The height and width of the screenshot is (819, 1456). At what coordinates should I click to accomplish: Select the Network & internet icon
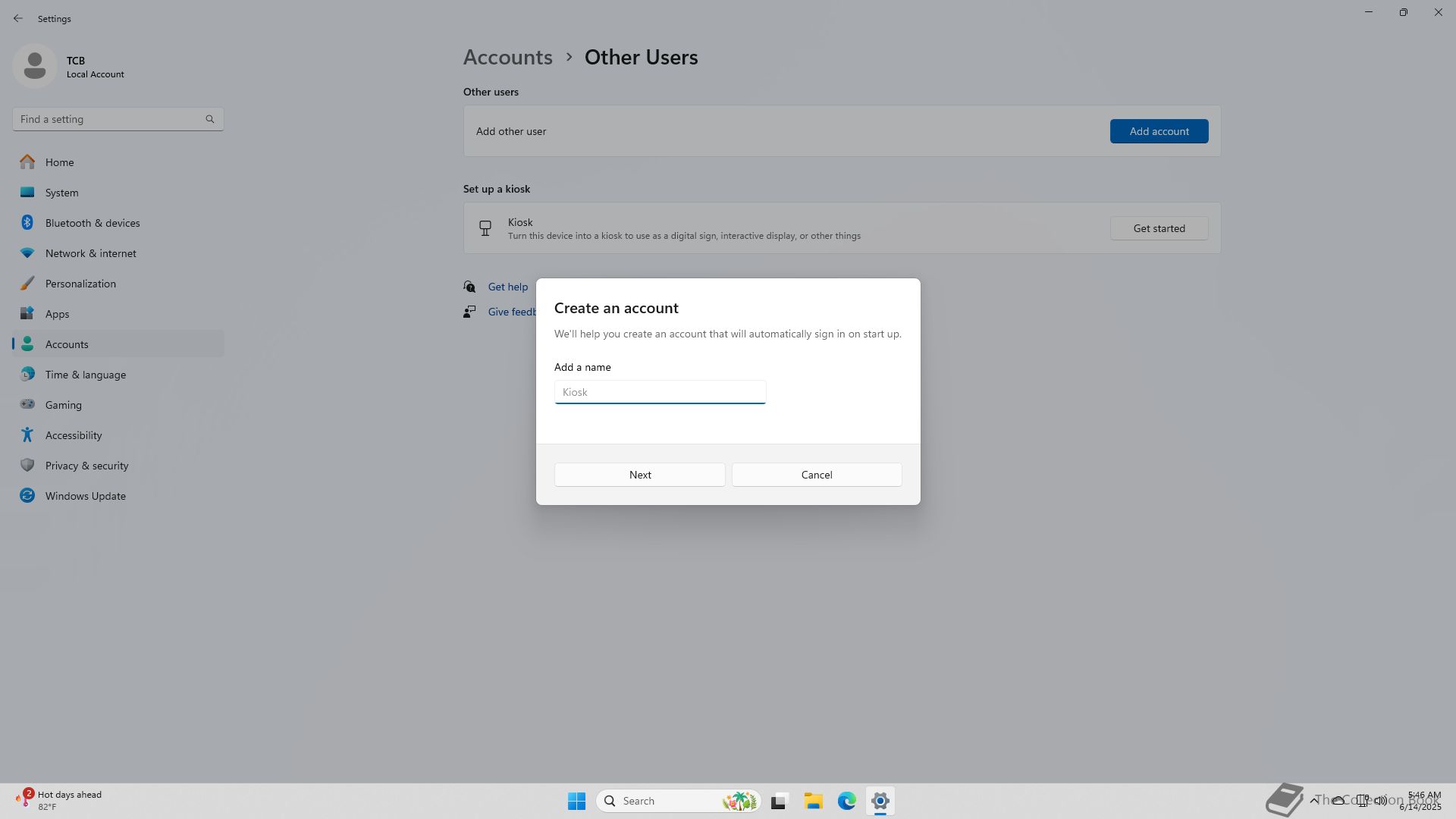pyautogui.click(x=27, y=253)
